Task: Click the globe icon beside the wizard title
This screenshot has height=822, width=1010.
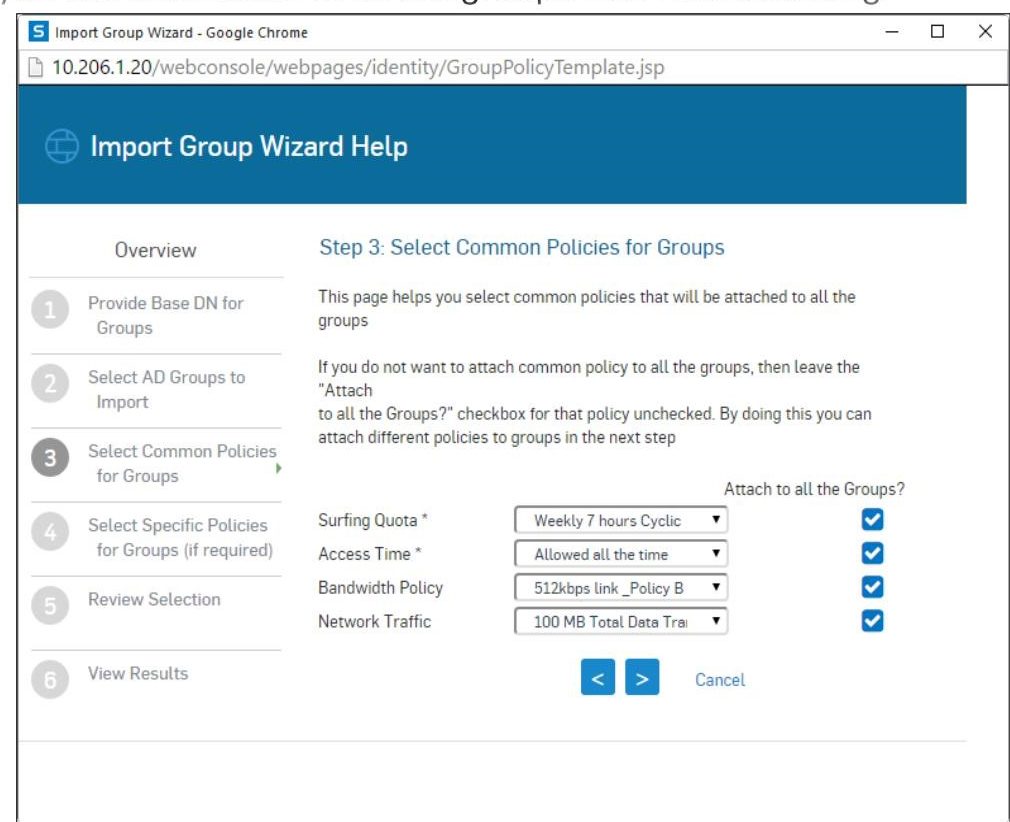Action: (62, 147)
